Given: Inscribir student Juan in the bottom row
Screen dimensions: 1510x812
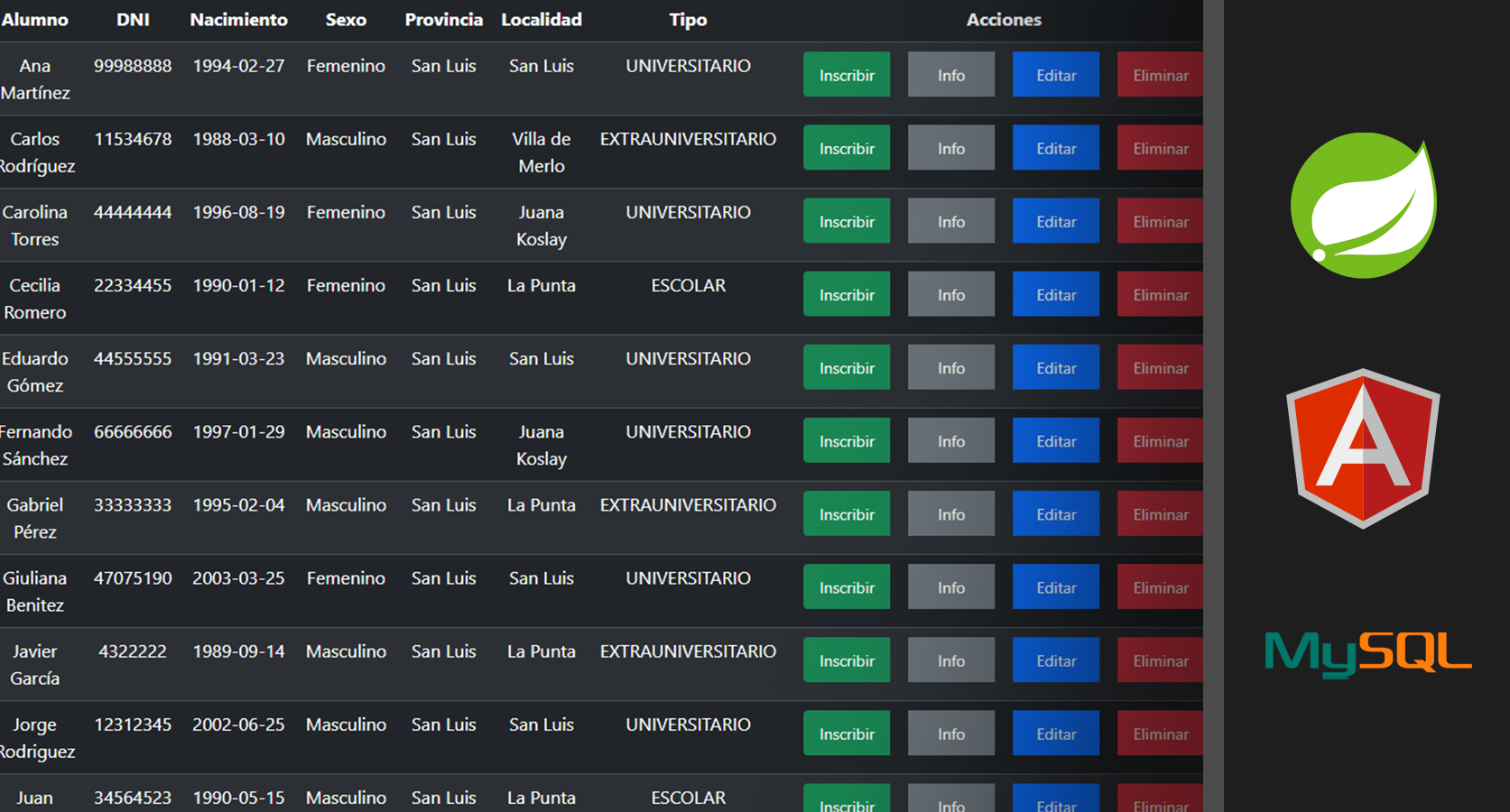Looking at the screenshot, I should [846, 803].
